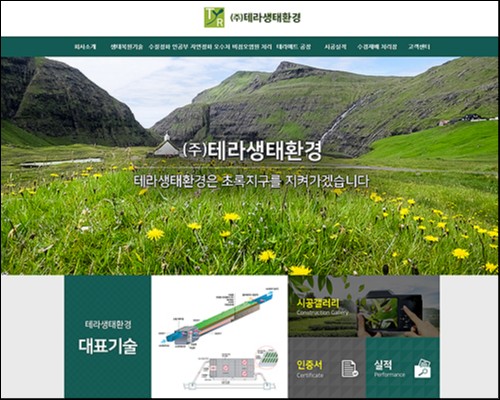Viewport: 500px width, 400px height.
Task: Click the TR logo icon in header
Action: 214,17
